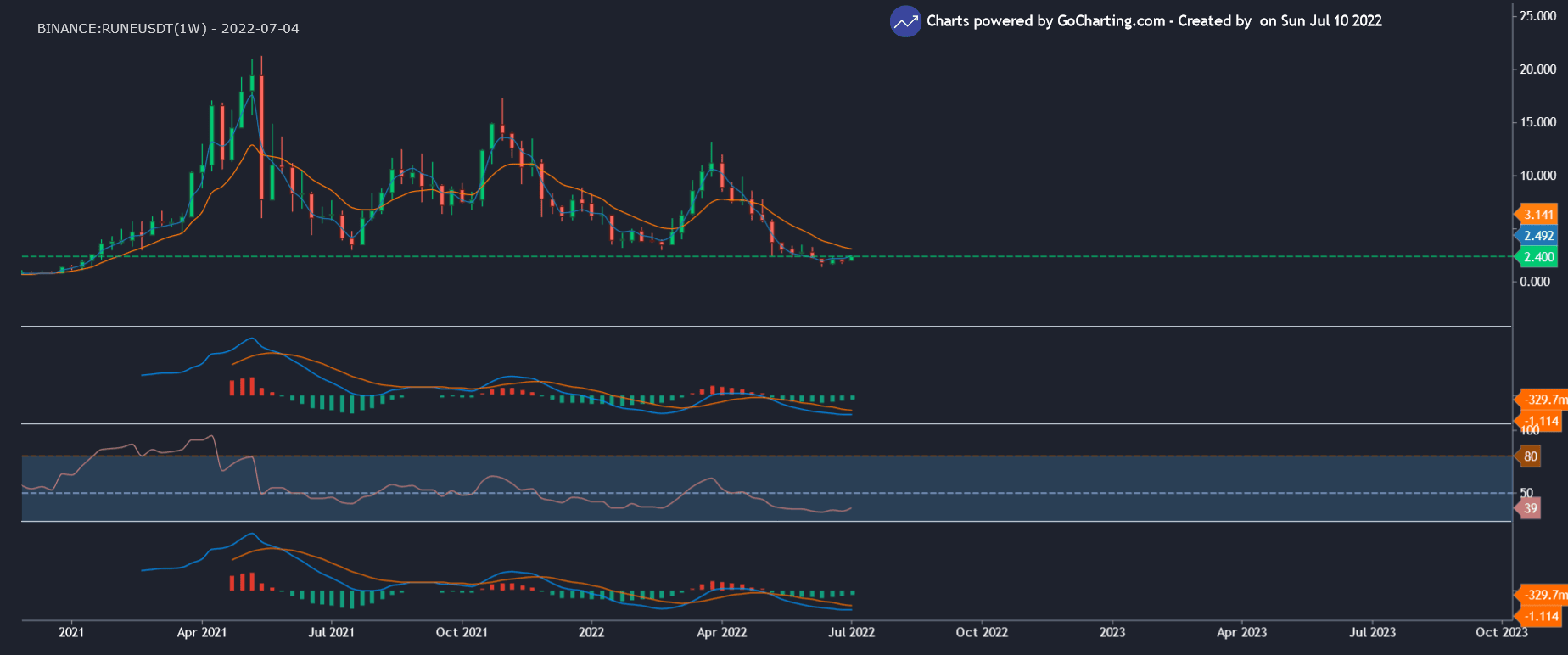Viewport: 1568px width, 655px height.
Task: Click the -329.7m tag in upper MACD panel
Action: [x=1543, y=400]
